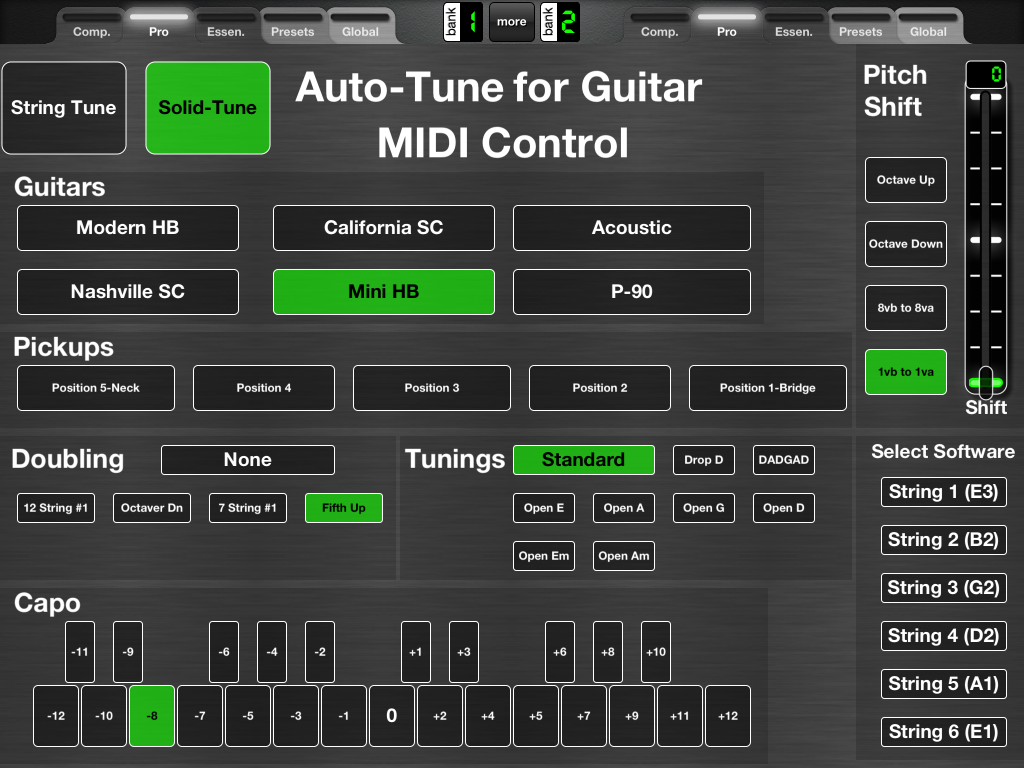The height and width of the screenshot is (768, 1024).
Task: Open the right Comp. tab
Action: (x=660, y=26)
